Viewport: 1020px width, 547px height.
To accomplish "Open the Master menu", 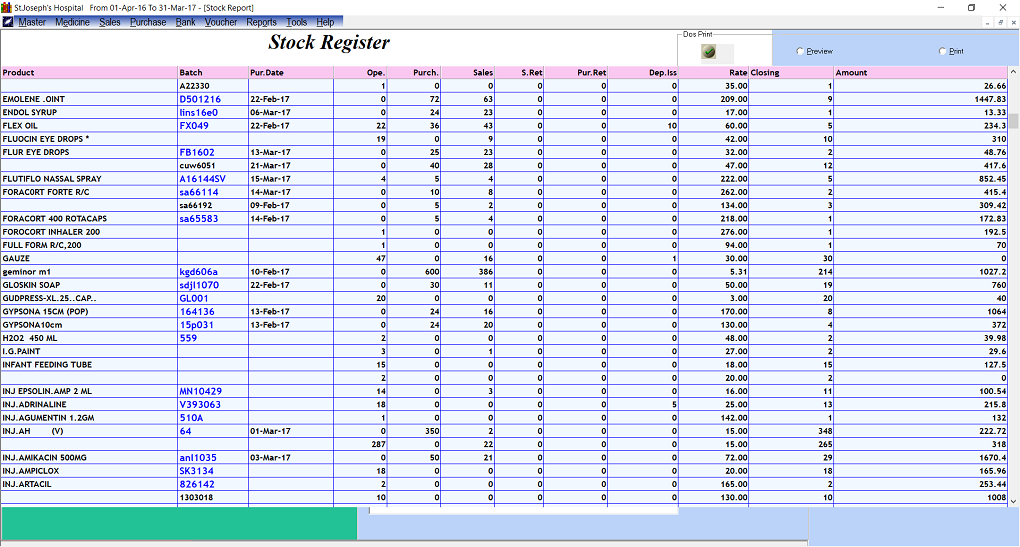I will click(x=32, y=22).
